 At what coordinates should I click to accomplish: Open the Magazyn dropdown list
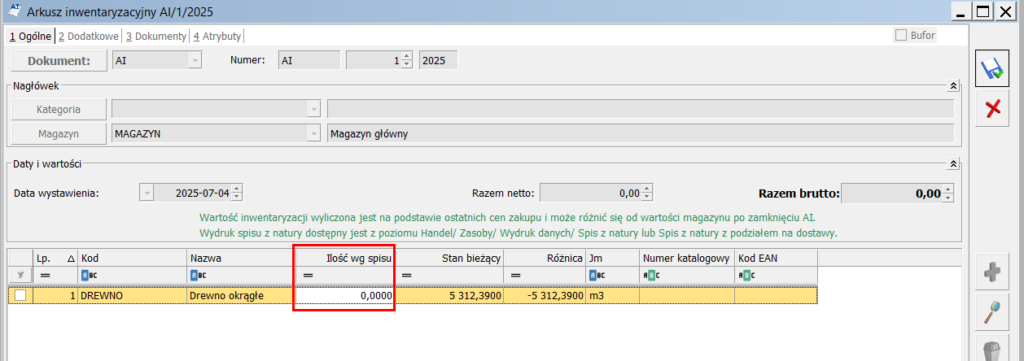tap(314, 134)
